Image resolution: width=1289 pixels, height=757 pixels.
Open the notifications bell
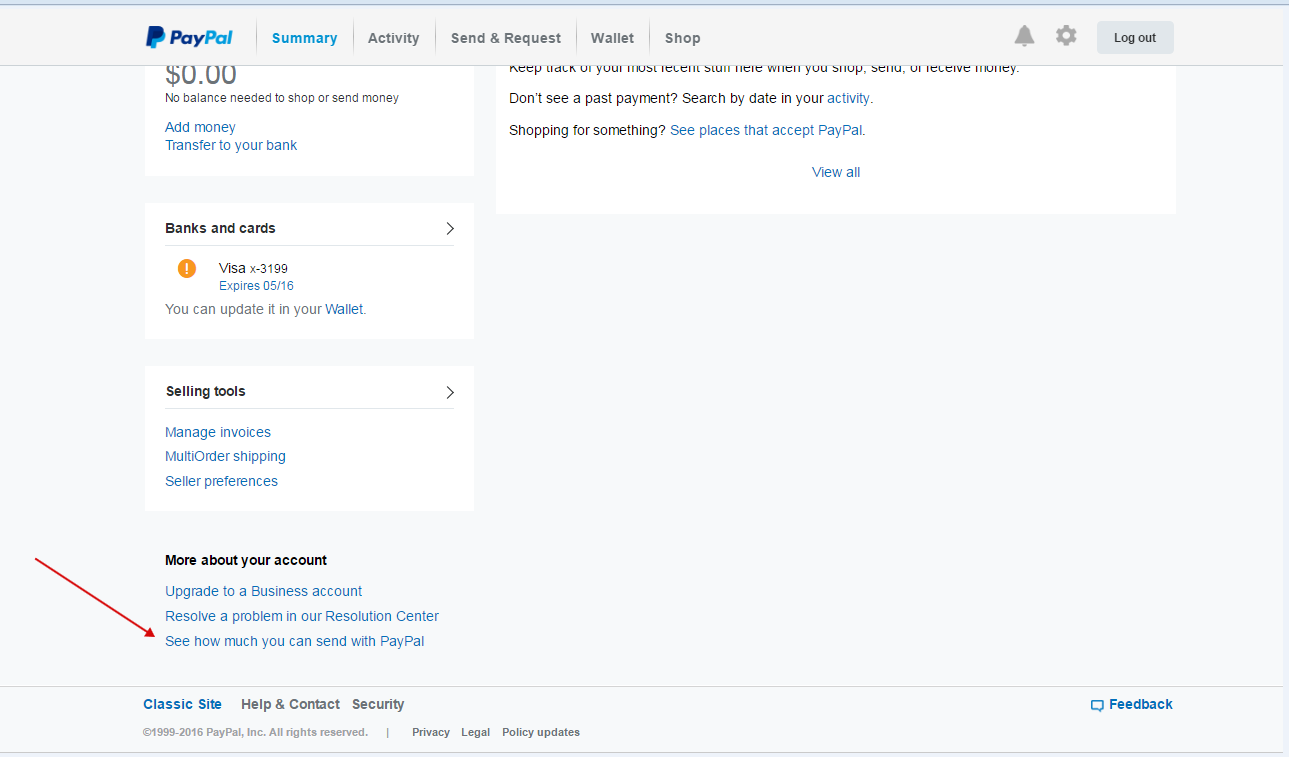[x=1024, y=36]
